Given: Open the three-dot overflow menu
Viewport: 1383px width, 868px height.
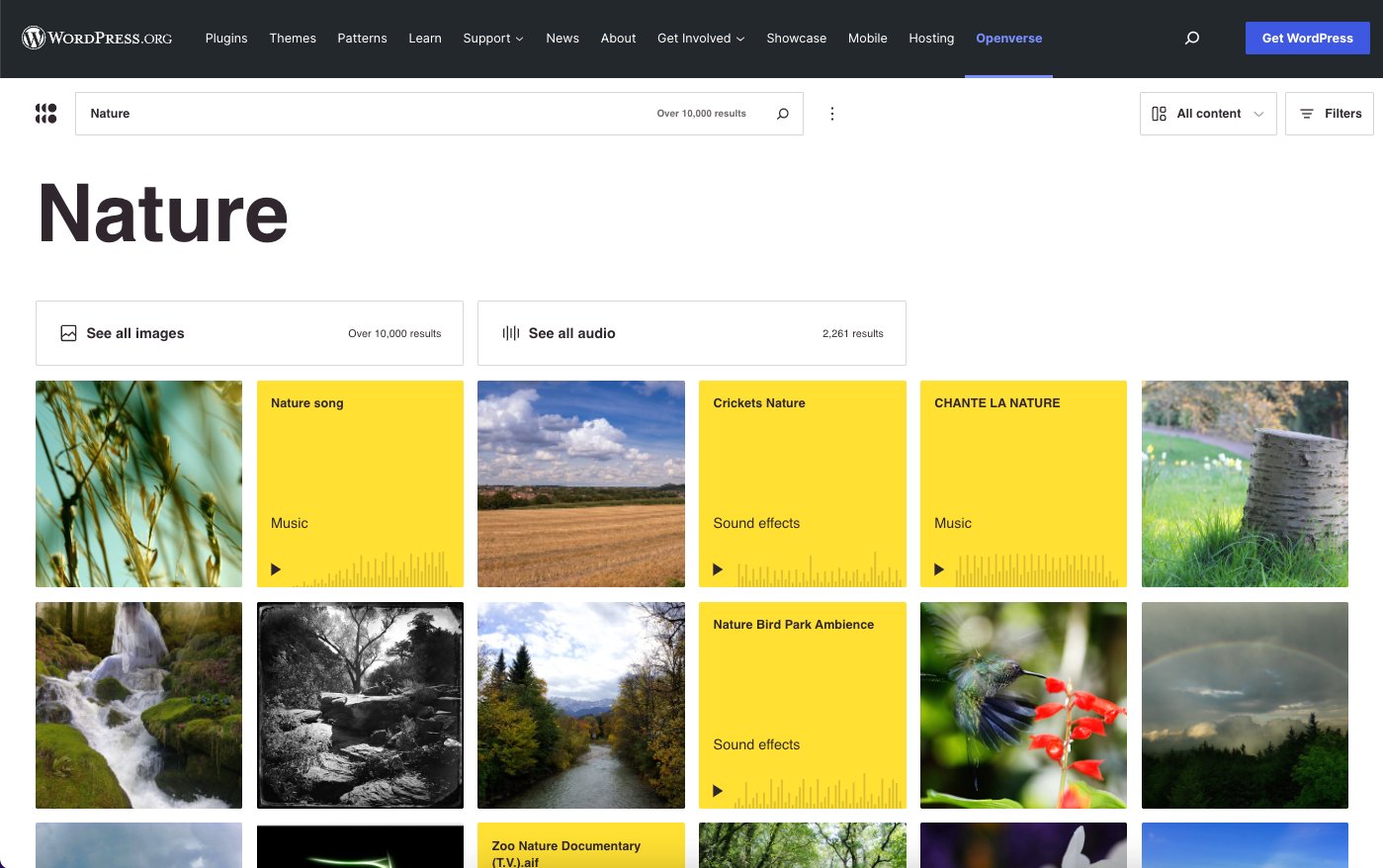Looking at the screenshot, I should pyautogui.click(x=831, y=113).
